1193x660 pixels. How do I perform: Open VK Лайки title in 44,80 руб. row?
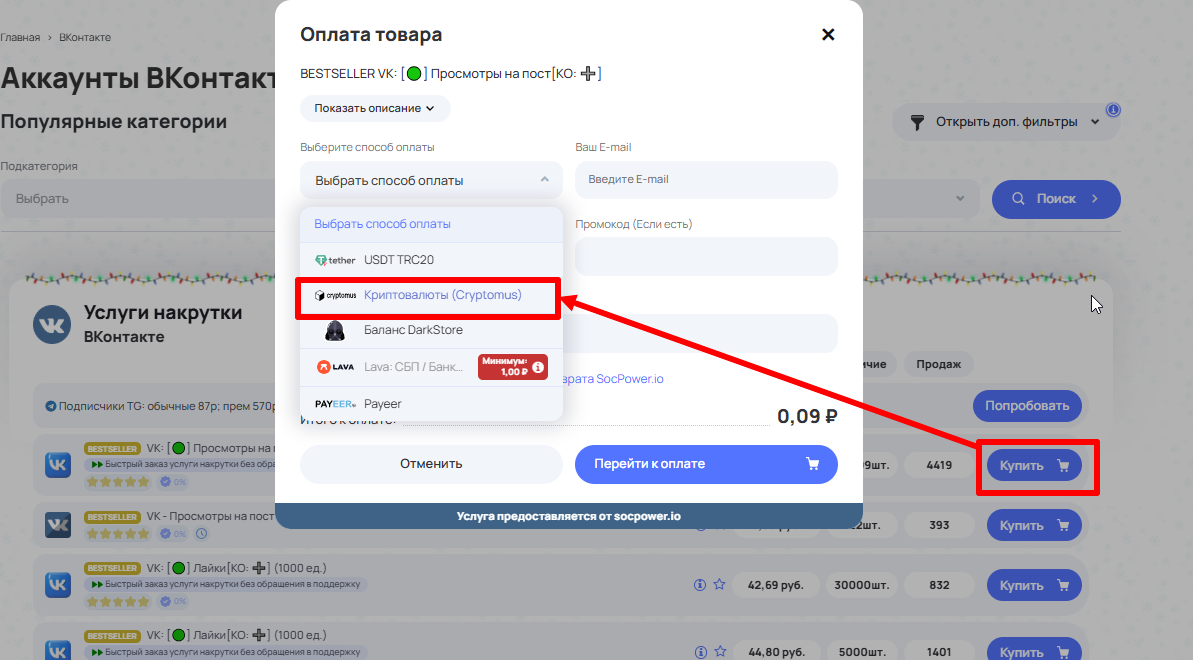point(237,635)
